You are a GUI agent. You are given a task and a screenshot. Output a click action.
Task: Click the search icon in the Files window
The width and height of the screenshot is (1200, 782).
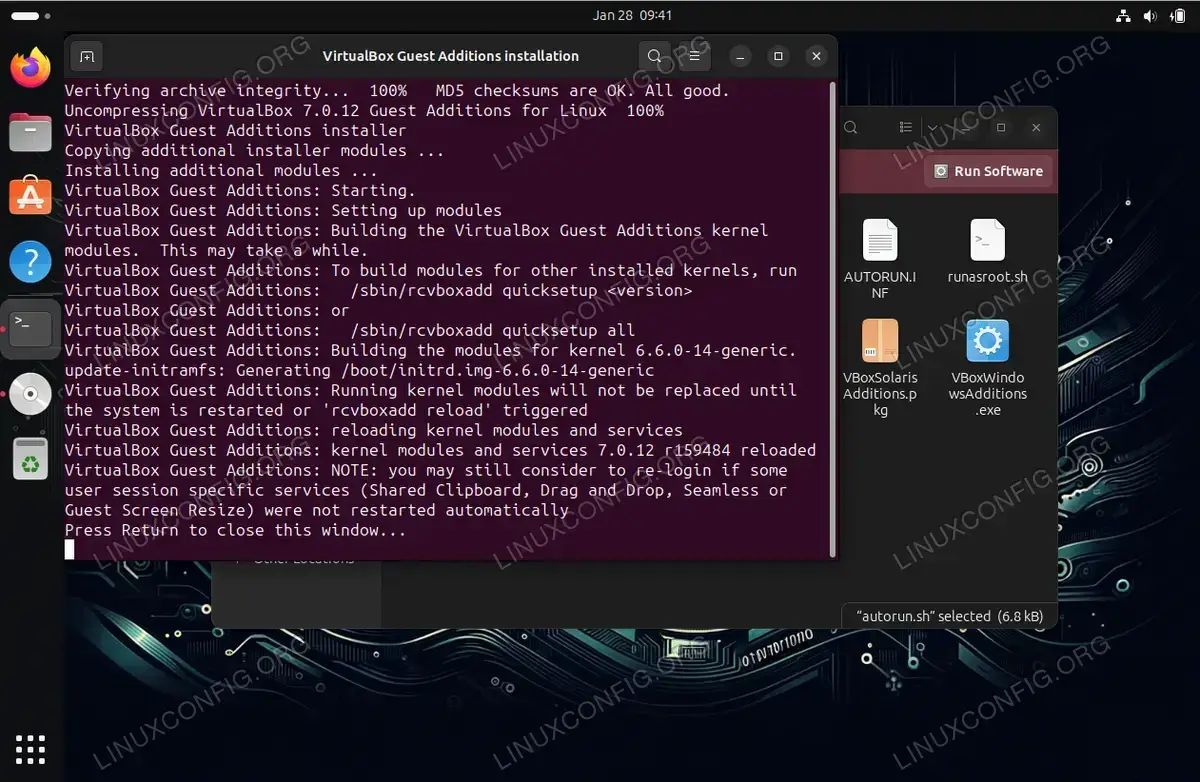(851, 128)
